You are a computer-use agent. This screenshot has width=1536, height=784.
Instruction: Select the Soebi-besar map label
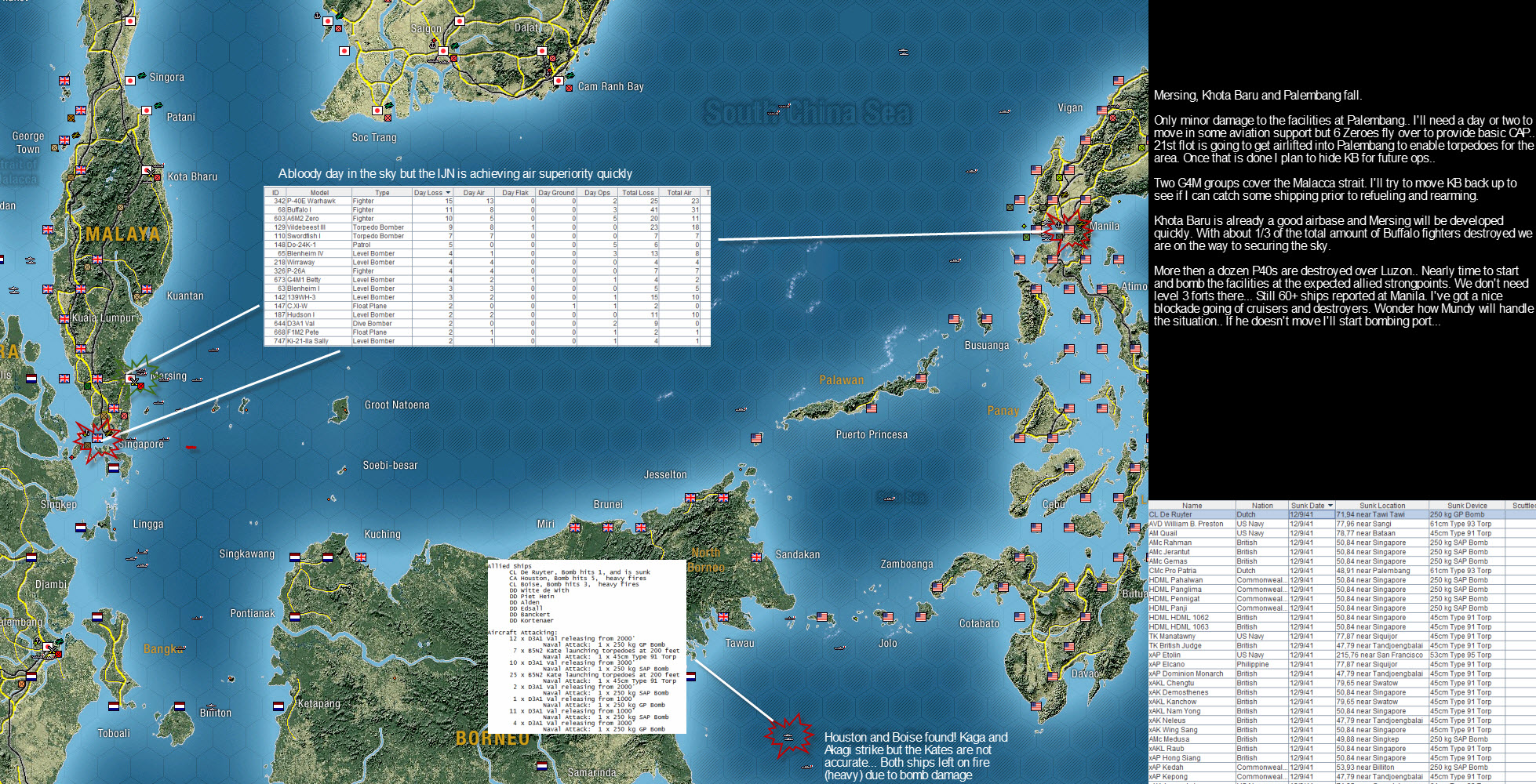[390, 466]
